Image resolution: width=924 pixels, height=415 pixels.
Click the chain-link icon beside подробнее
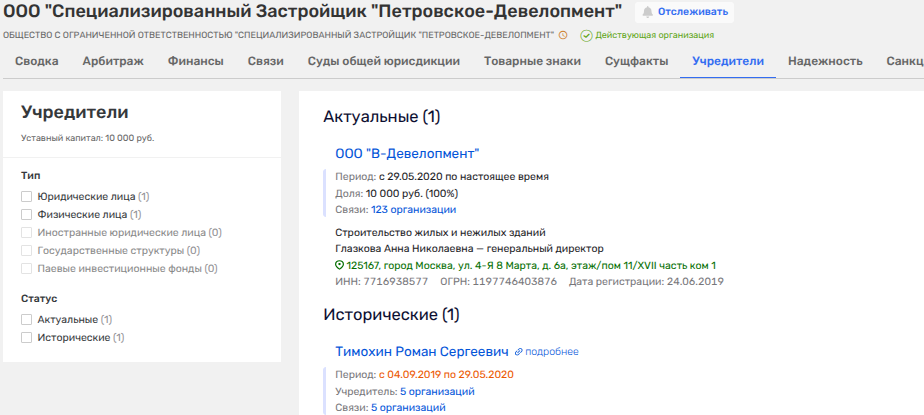click(x=519, y=352)
